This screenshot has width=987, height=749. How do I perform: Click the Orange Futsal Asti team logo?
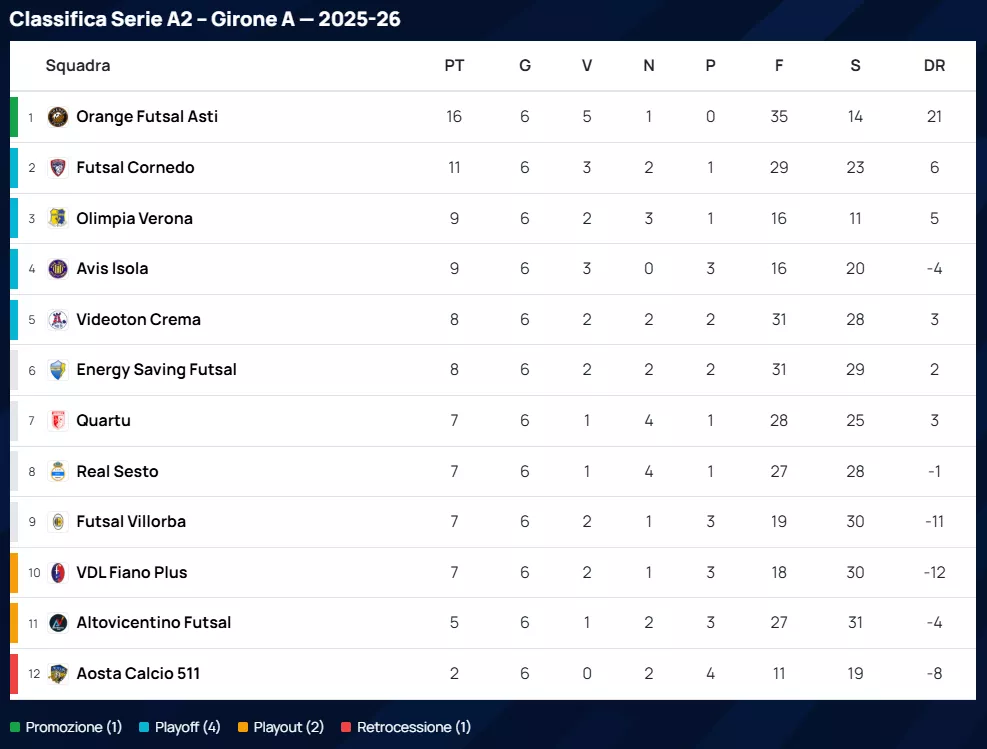58,117
